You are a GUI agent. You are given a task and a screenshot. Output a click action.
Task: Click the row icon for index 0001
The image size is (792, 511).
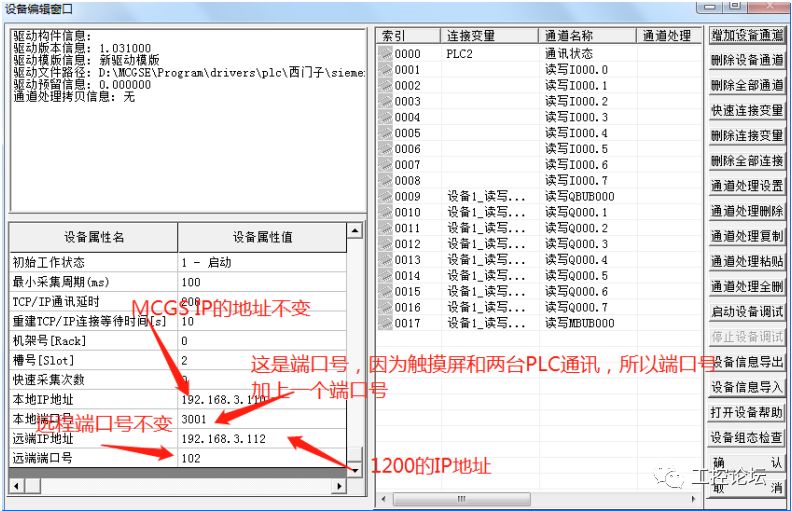tap(385, 69)
